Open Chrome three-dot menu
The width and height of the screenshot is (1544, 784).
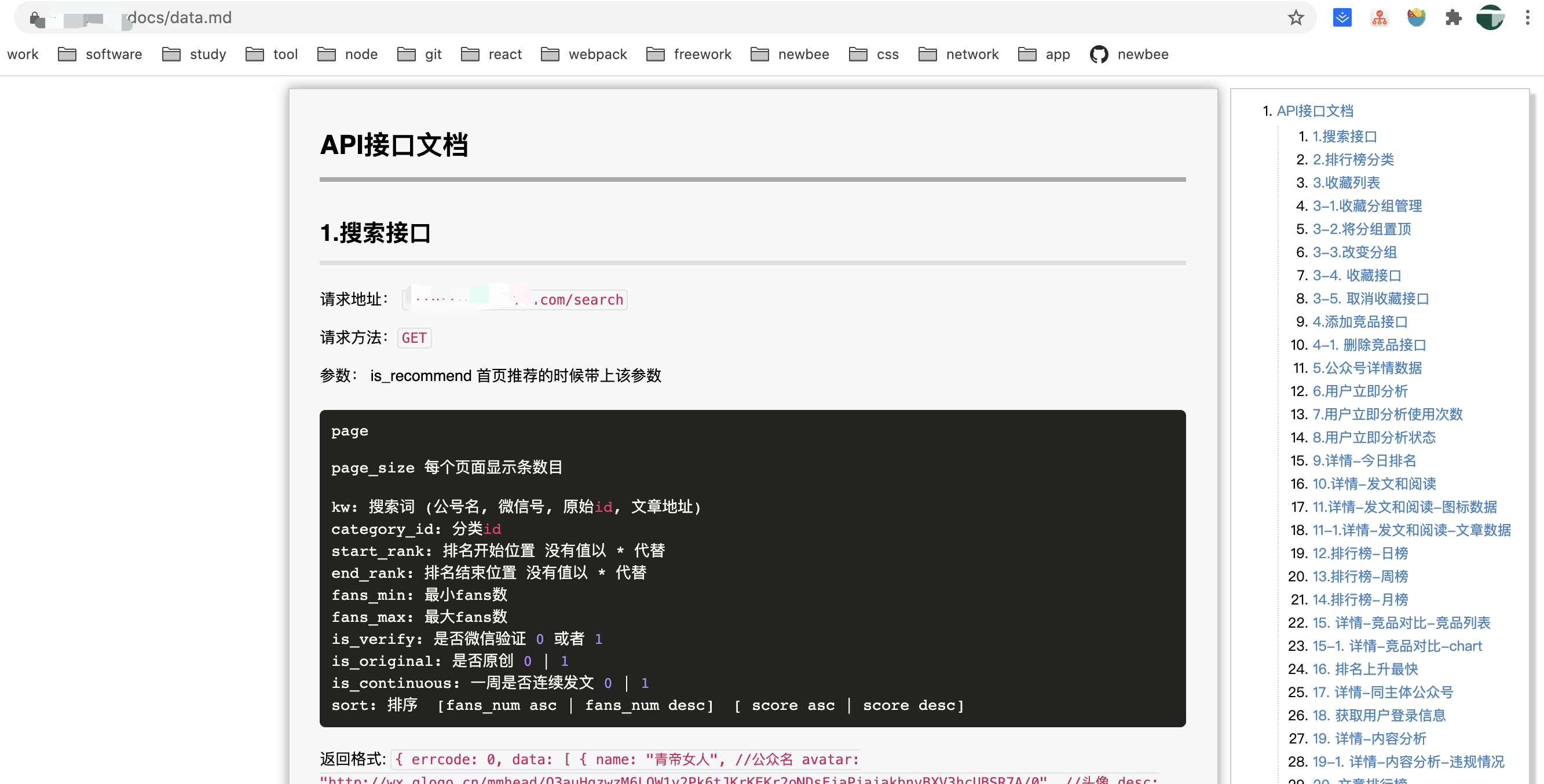1527,18
